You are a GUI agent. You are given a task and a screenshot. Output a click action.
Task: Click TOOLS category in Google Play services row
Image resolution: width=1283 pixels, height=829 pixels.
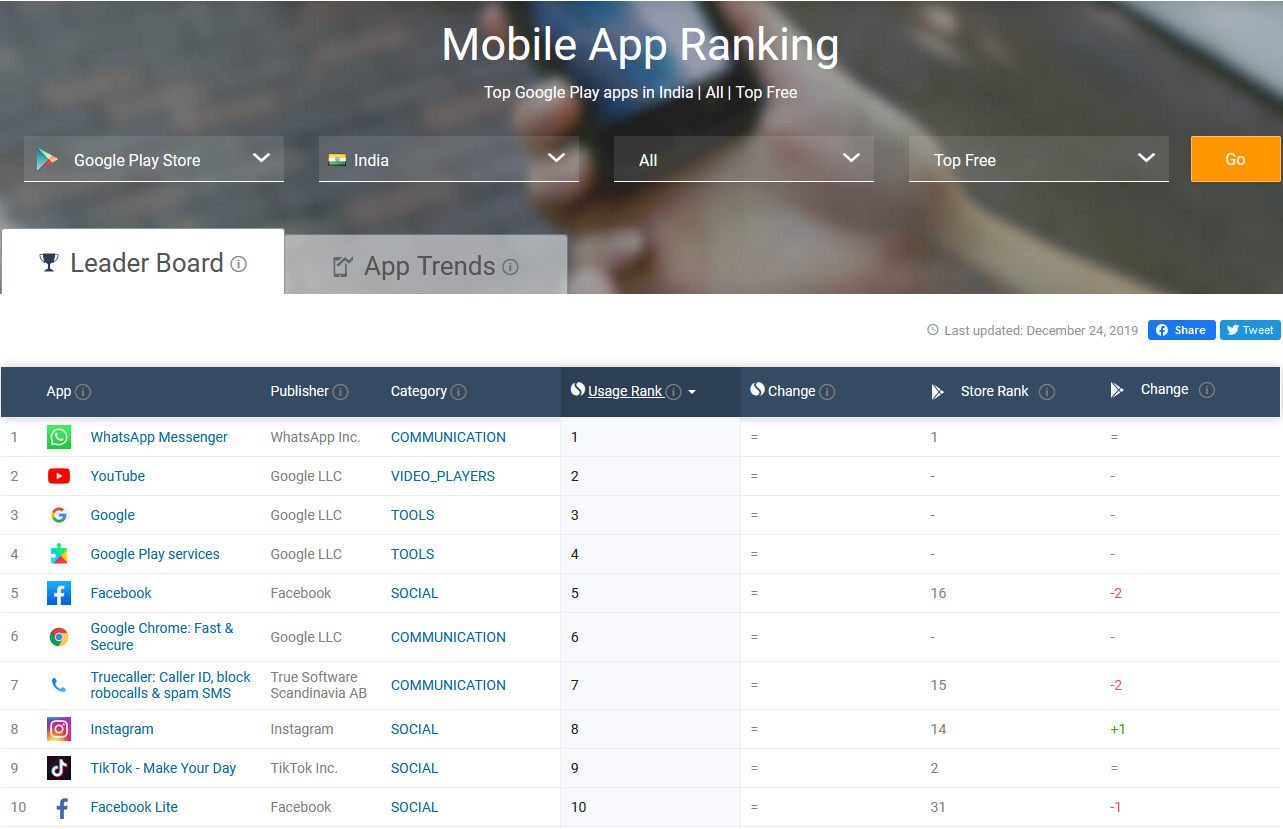click(413, 554)
